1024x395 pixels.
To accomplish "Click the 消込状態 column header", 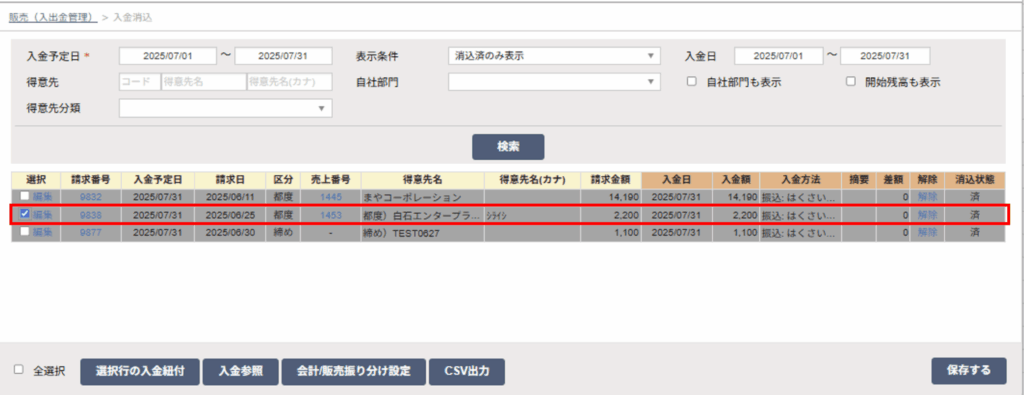I will (x=974, y=180).
